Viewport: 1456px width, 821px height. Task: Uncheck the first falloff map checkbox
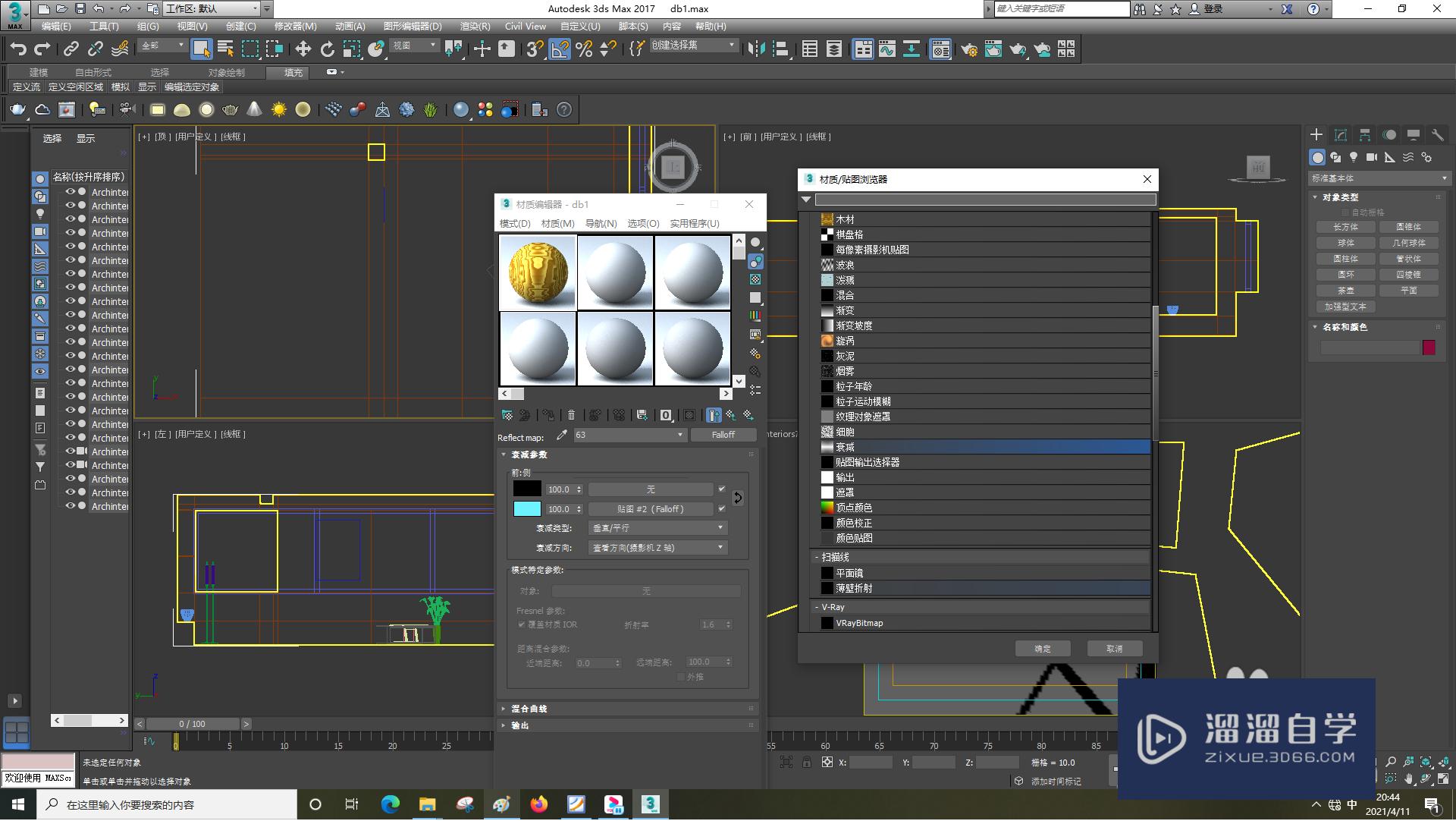[x=721, y=489]
